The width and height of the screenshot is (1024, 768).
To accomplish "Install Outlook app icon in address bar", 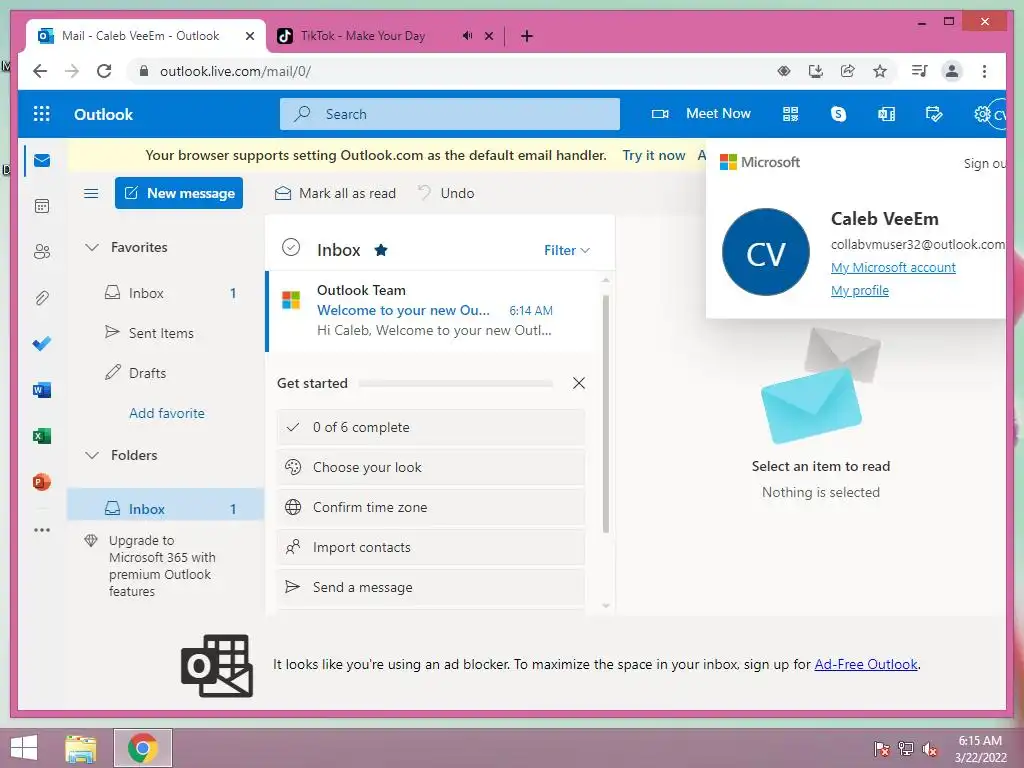I will pos(816,71).
